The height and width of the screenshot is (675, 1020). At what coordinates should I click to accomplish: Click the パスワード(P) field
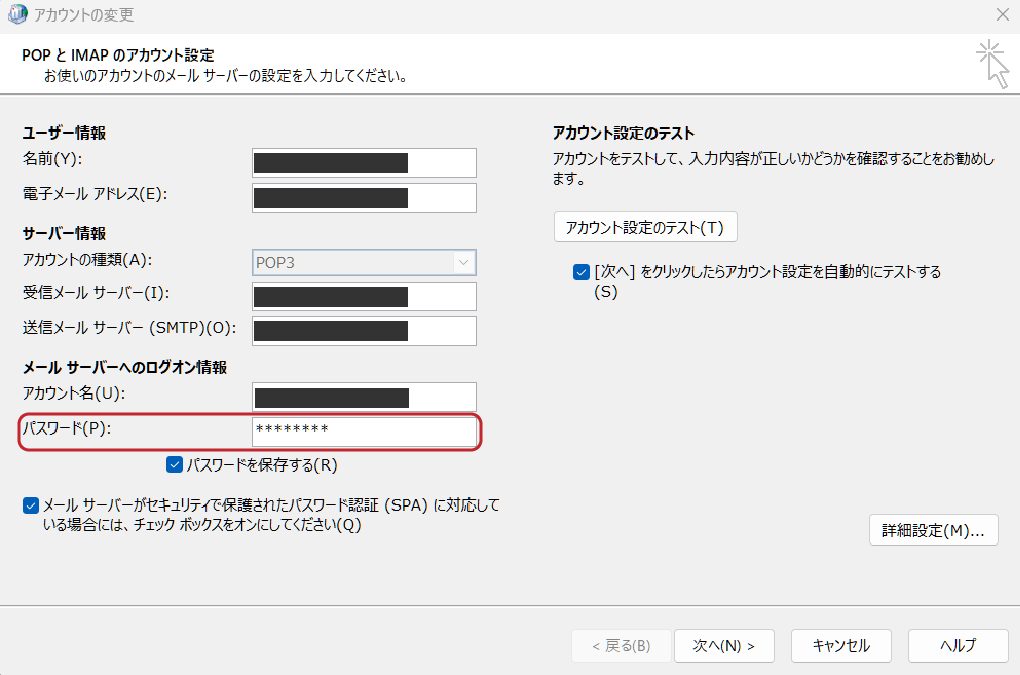point(364,431)
